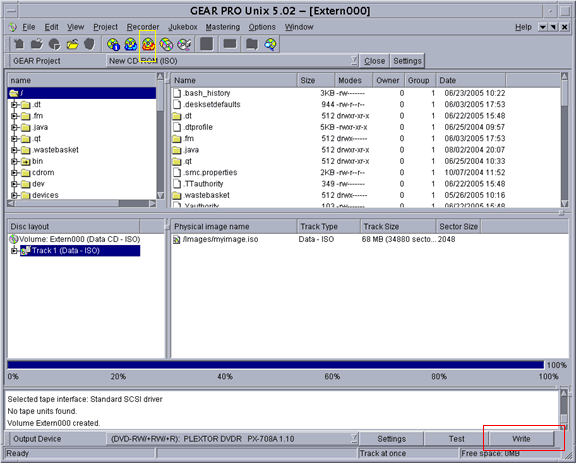Click the folder icon of .wastebasket in file list
This screenshot has width=576, height=463.
(x=177, y=195)
